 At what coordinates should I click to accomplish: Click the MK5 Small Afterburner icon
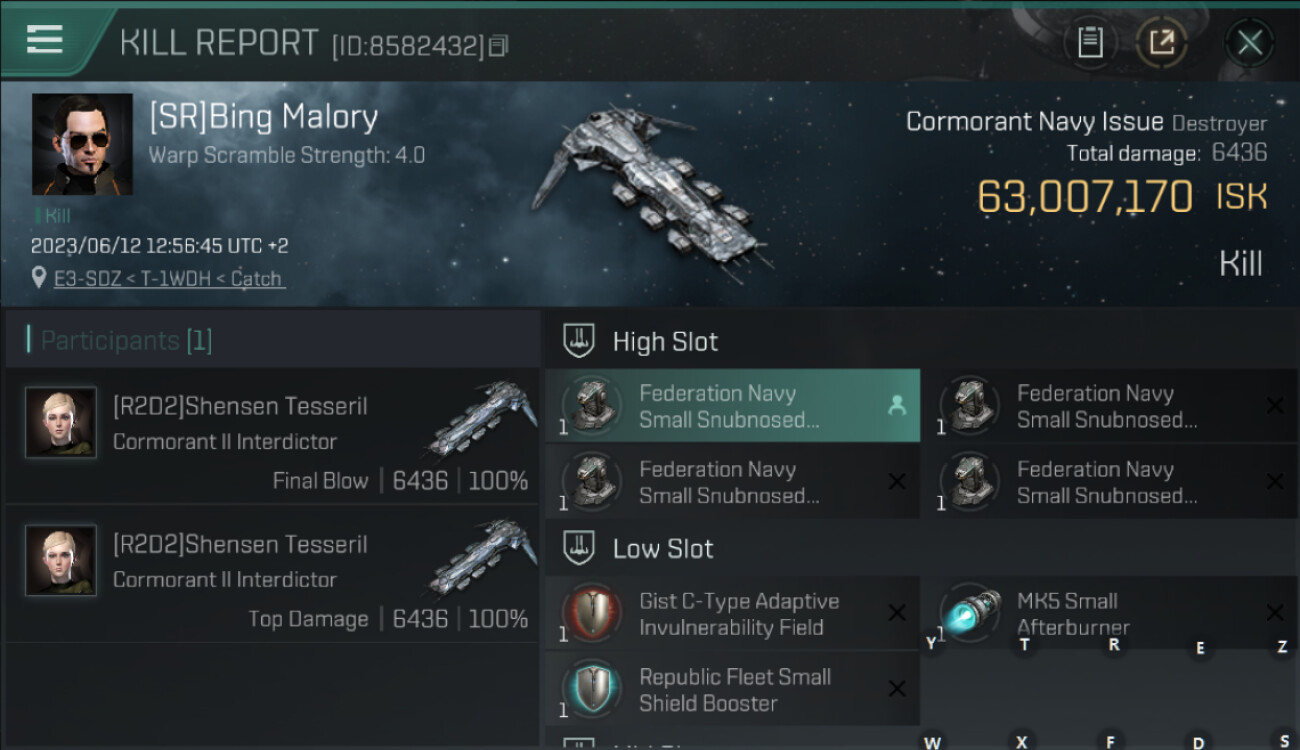pyautogui.click(x=969, y=613)
